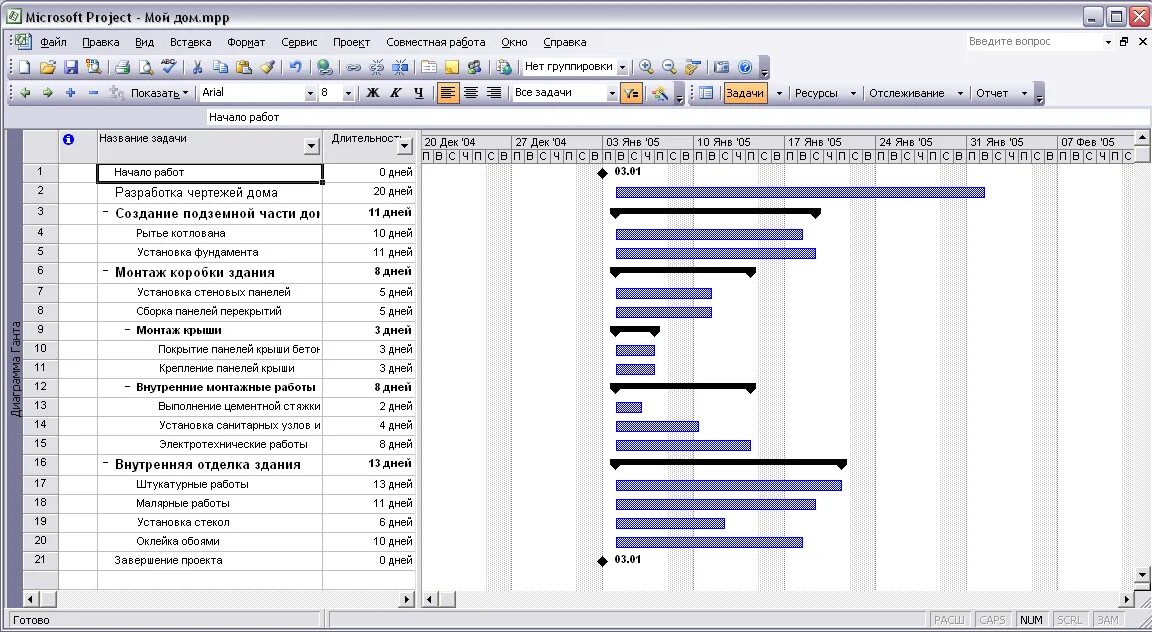Click the Paste clipboard icon

pyautogui.click(x=244, y=67)
